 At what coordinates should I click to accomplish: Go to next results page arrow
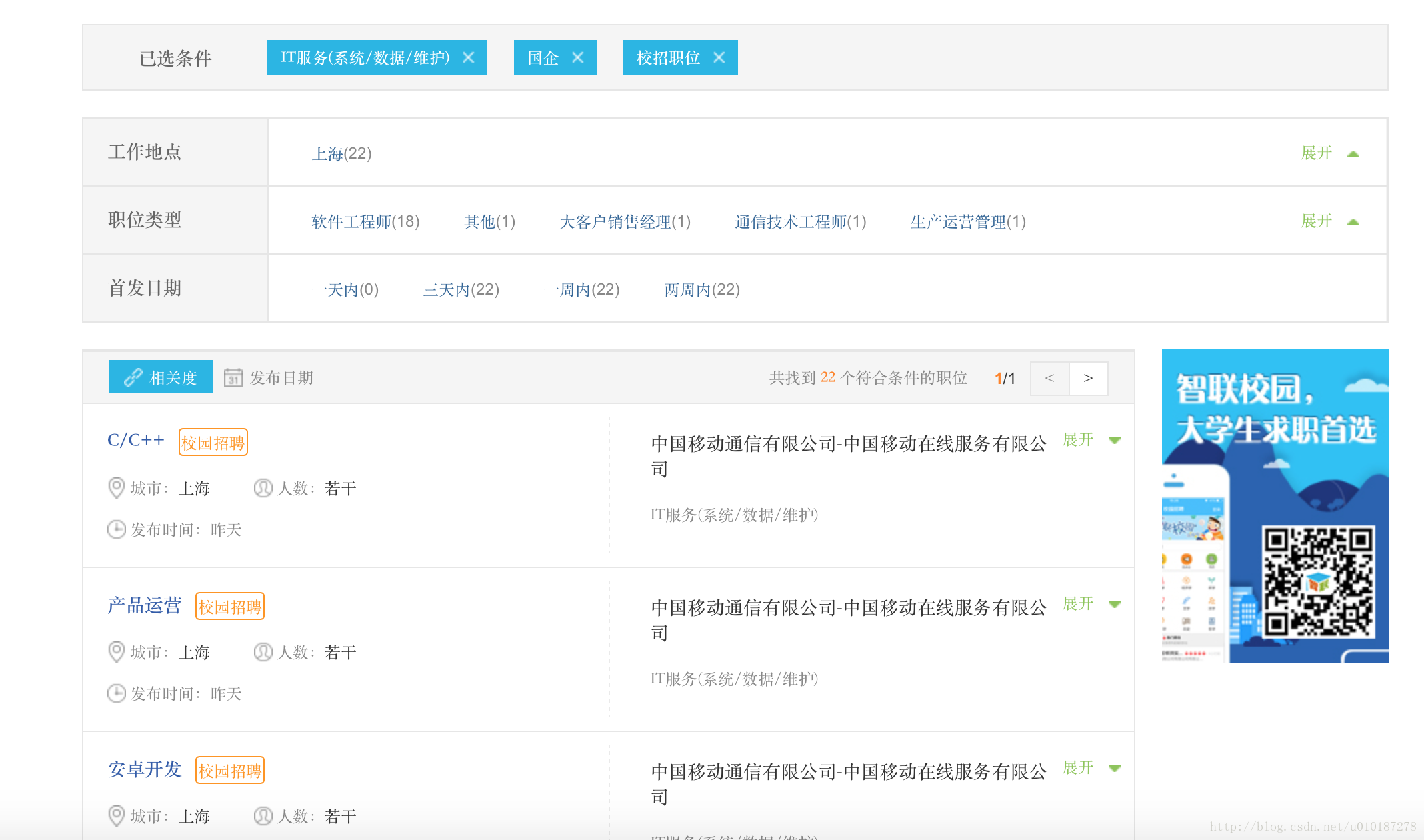[x=1089, y=378]
